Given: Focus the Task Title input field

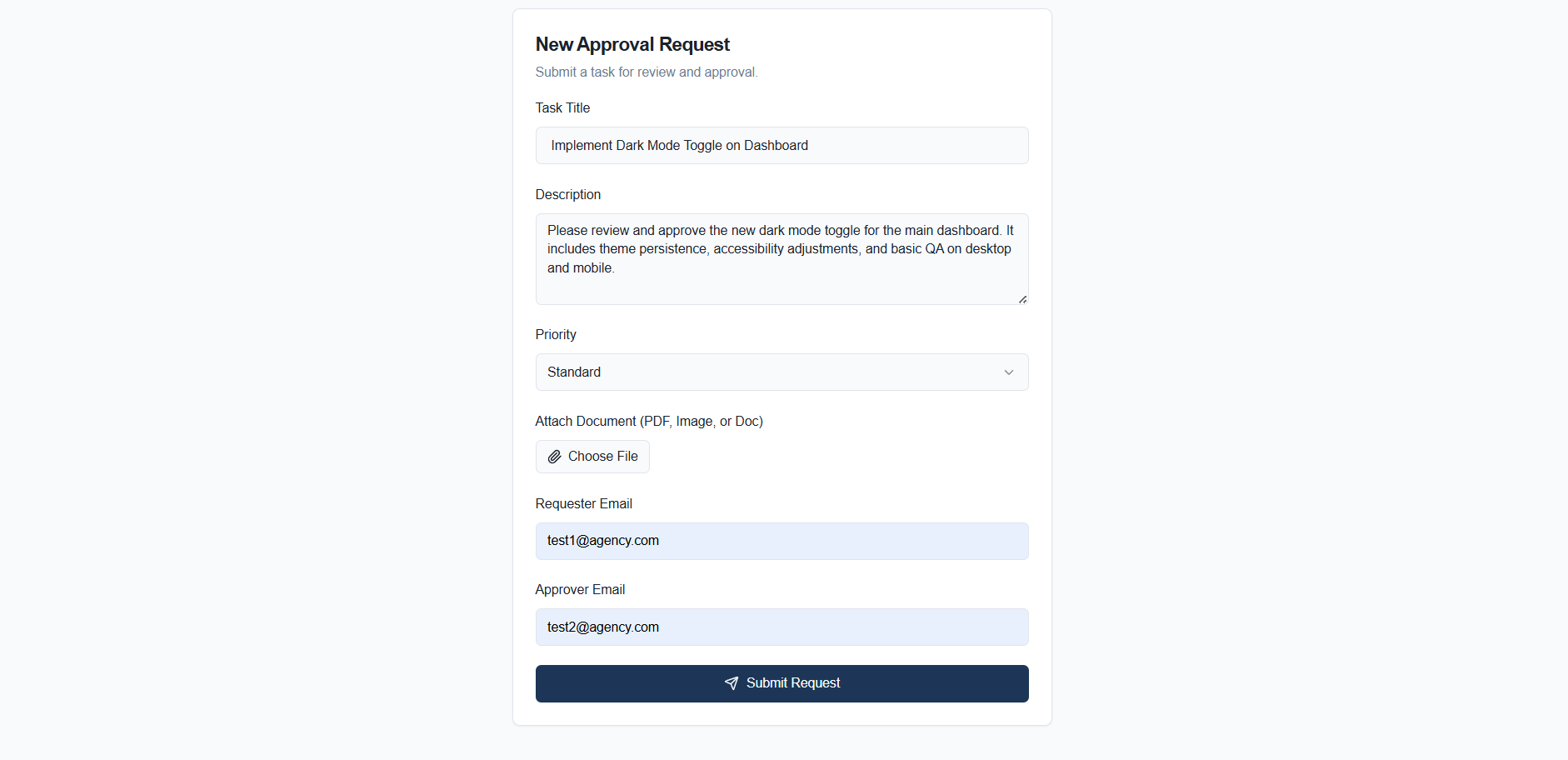Looking at the screenshot, I should (x=782, y=146).
